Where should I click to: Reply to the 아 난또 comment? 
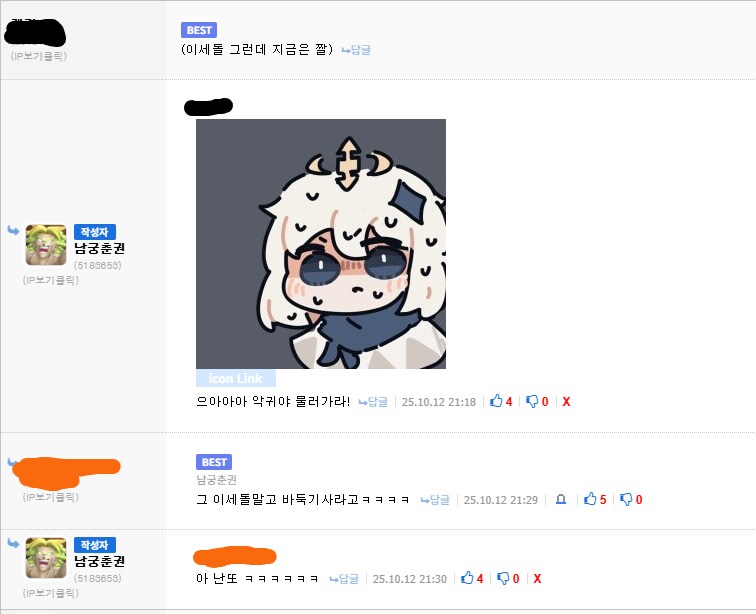point(344,579)
